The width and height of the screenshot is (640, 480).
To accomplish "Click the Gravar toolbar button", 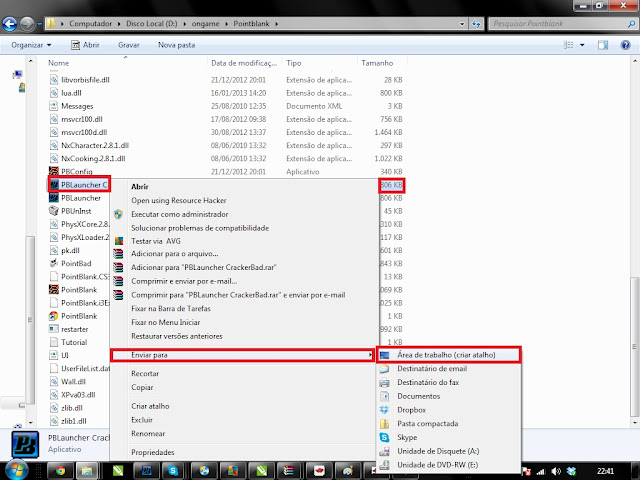I will coord(129,45).
